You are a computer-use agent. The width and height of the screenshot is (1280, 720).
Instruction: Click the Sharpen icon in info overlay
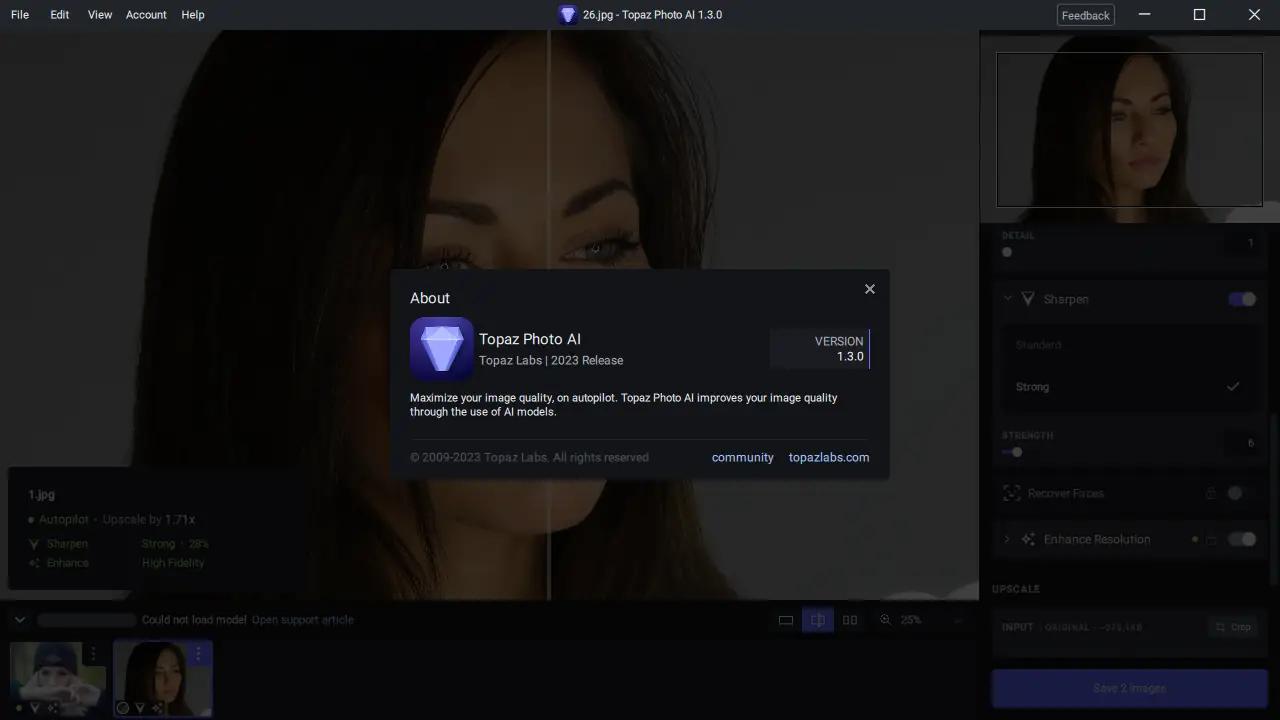35,544
